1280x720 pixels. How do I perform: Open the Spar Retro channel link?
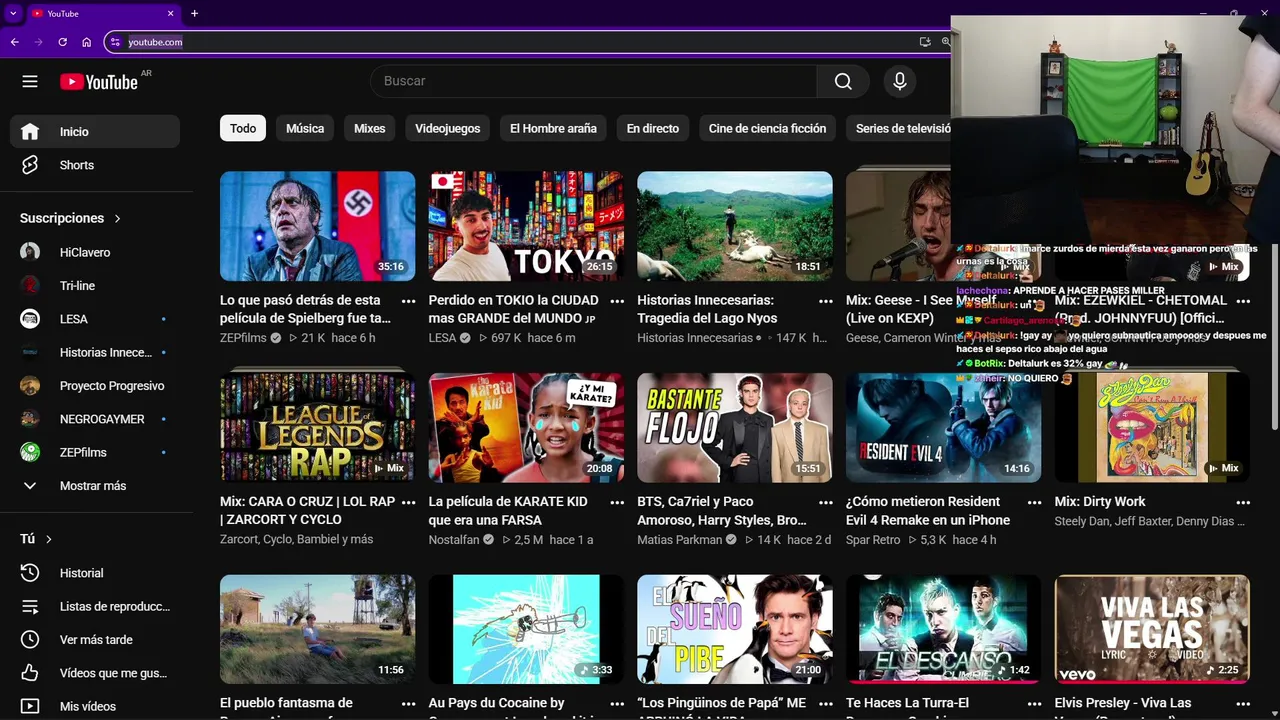point(873,540)
